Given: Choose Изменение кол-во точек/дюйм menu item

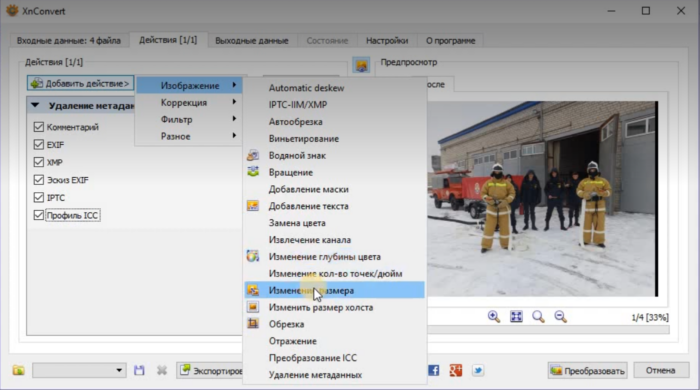Looking at the screenshot, I should tap(334, 274).
